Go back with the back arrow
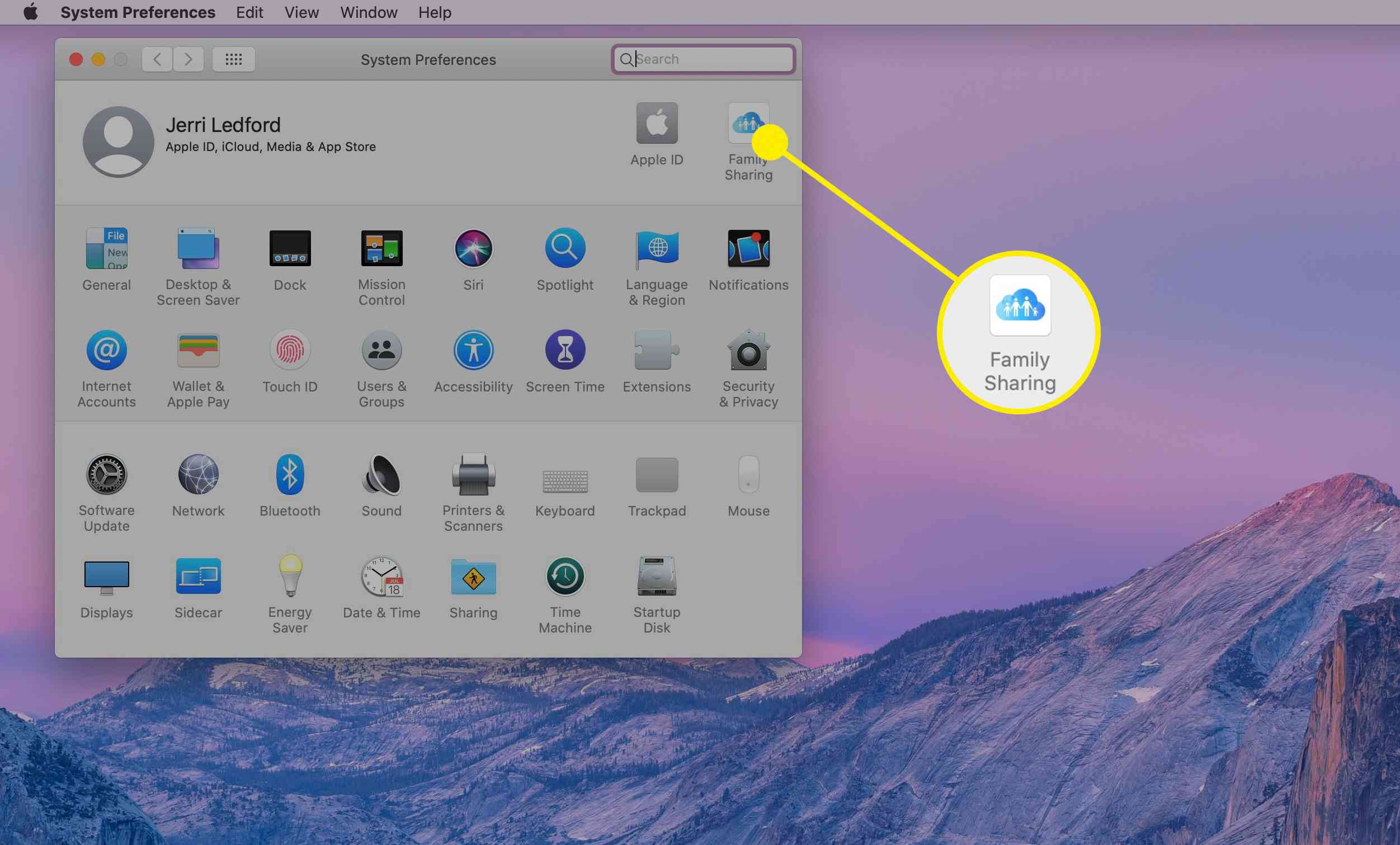Viewport: 1400px width, 845px height. click(157, 59)
